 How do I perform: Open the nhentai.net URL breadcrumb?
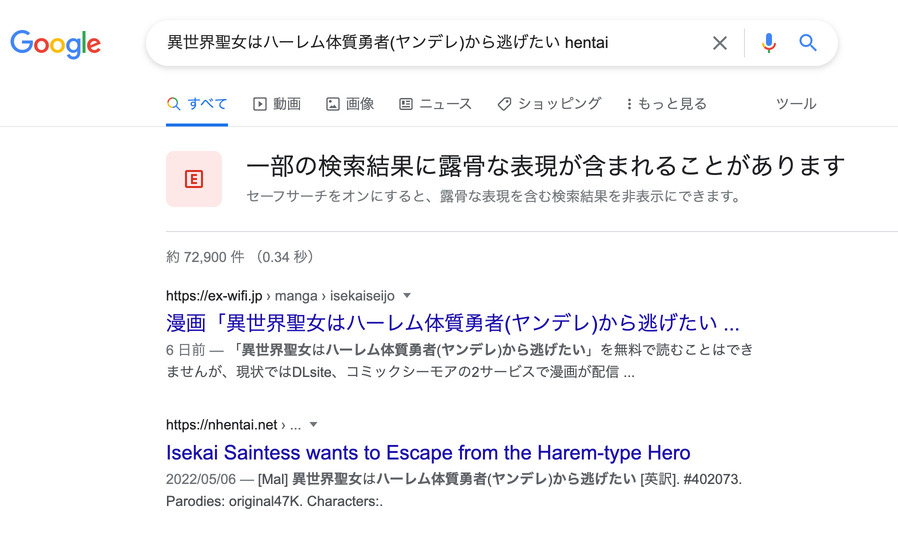pos(233,425)
